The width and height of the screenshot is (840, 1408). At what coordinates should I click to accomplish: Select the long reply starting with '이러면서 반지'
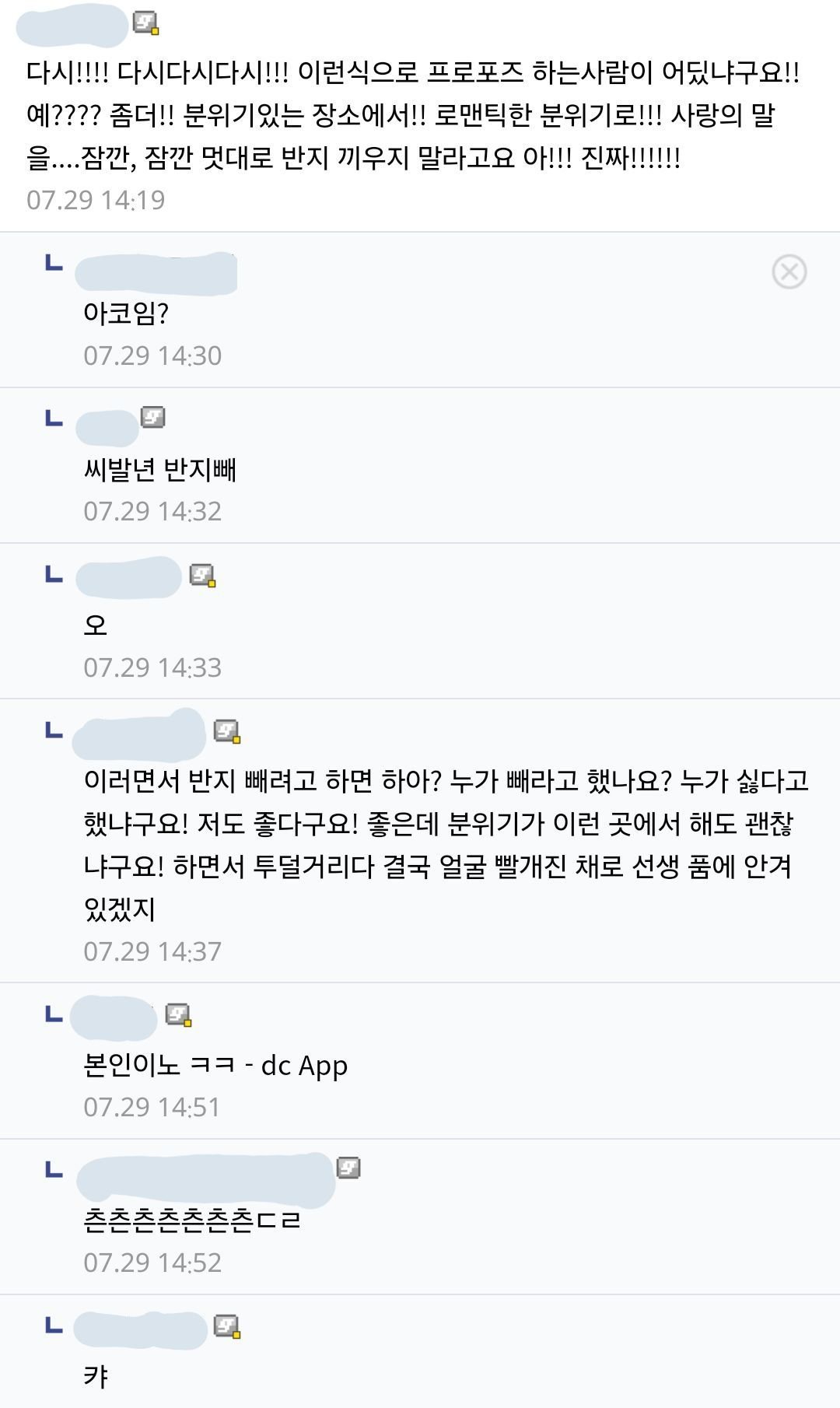pos(446,844)
